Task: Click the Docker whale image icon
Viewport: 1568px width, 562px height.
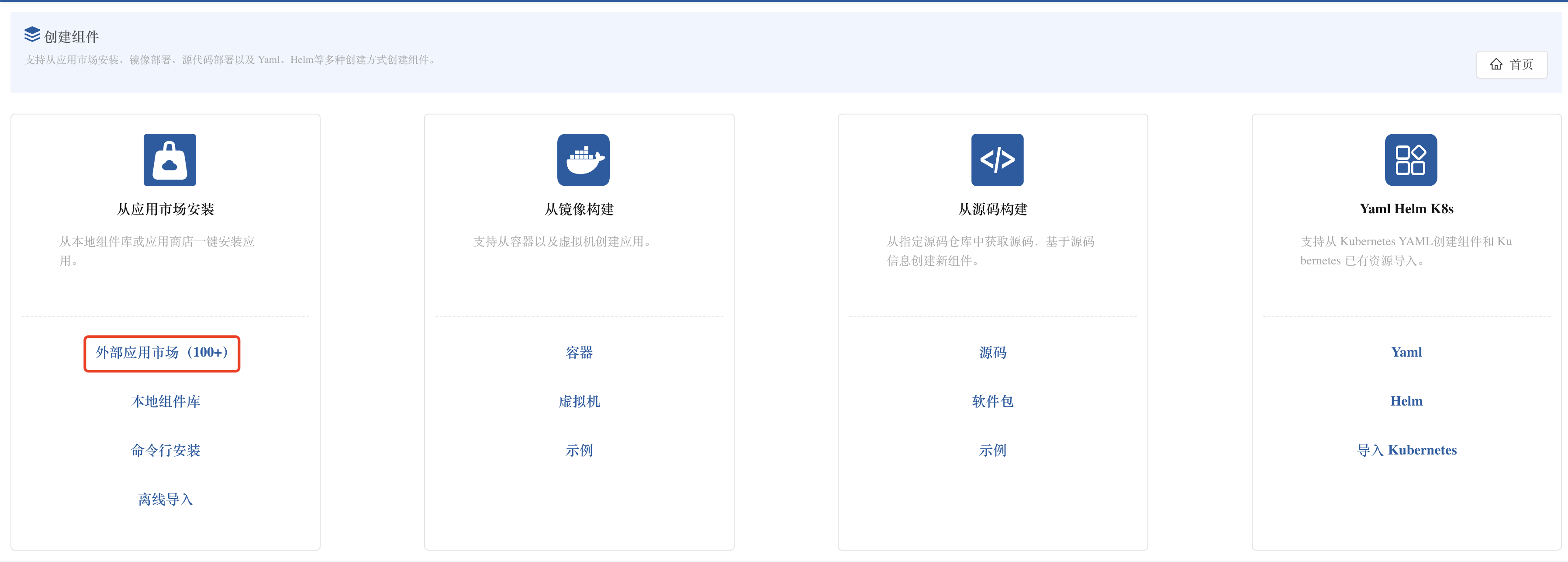Action: pyautogui.click(x=583, y=160)
